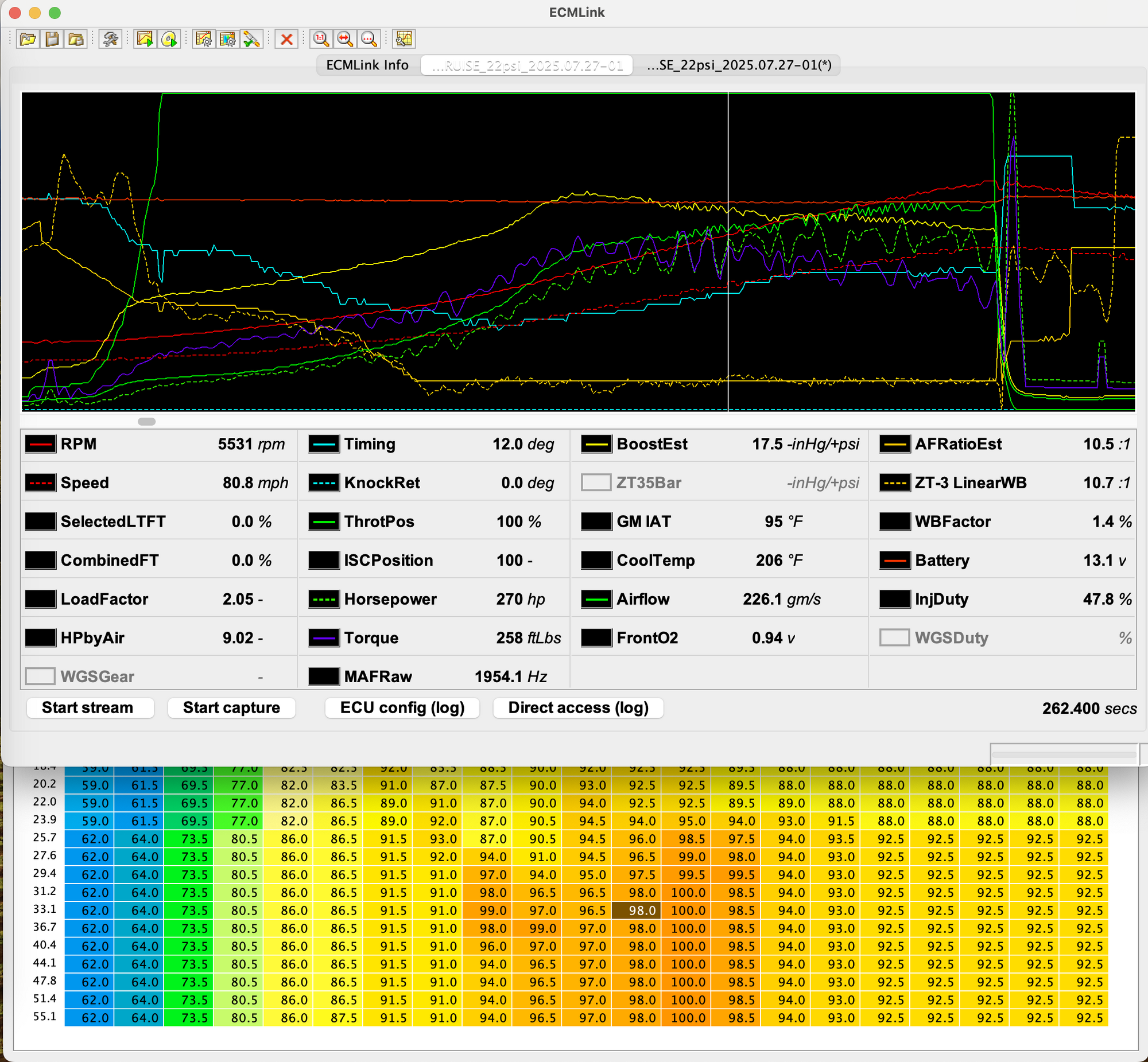Open Direct access (log)
The image size is (1148, 1062).
pos(579,707)
